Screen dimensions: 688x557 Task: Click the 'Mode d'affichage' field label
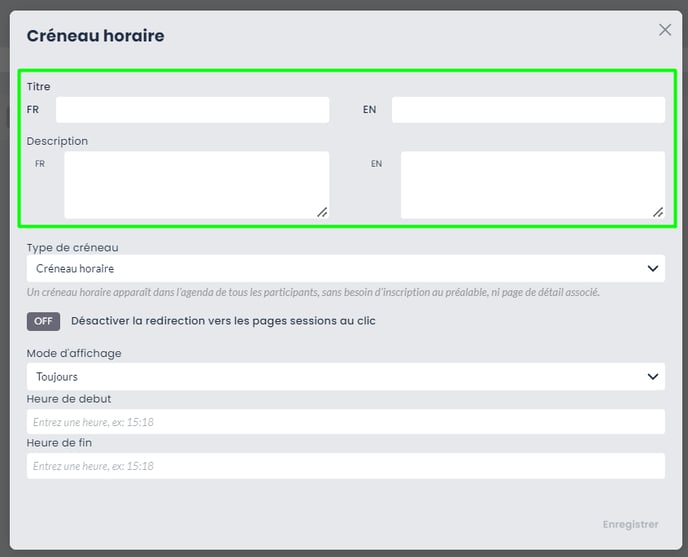click(74, 353)
